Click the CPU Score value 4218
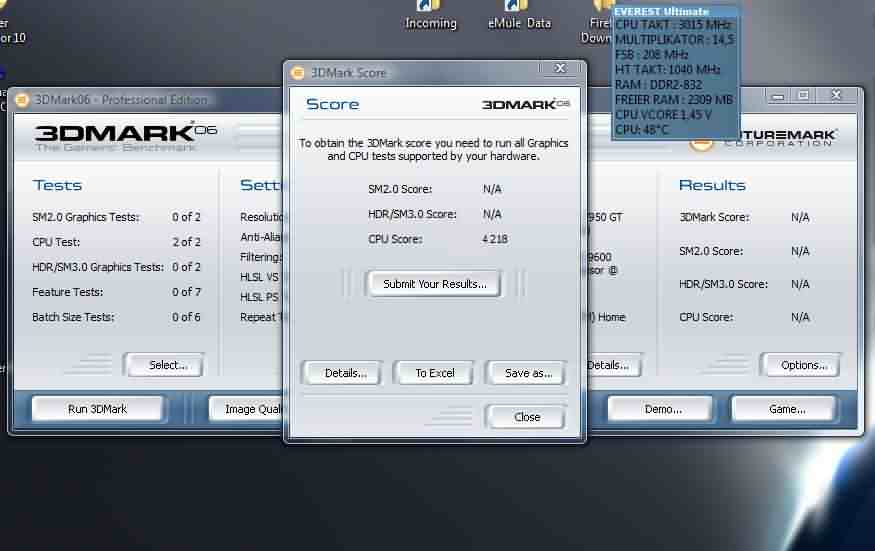The height and width of the screenshot is (551, 875). (494, 239)
